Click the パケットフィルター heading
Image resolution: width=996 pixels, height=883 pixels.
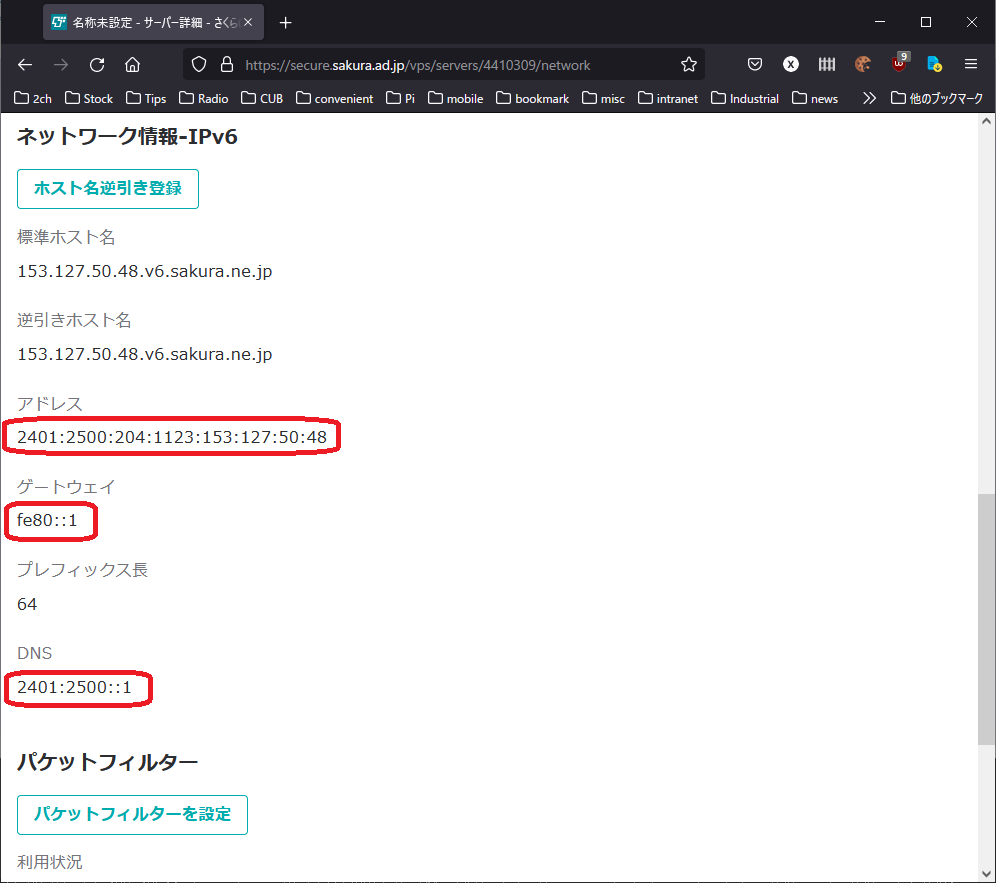pyautogui.click(x=107, y=762)
